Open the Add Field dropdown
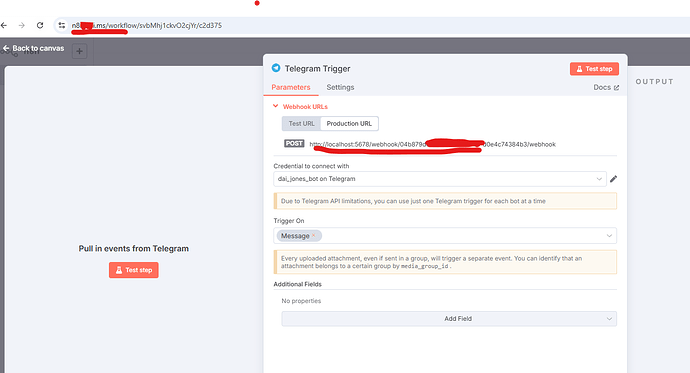The height and width of the screenshot is (373, 690). 449,318
